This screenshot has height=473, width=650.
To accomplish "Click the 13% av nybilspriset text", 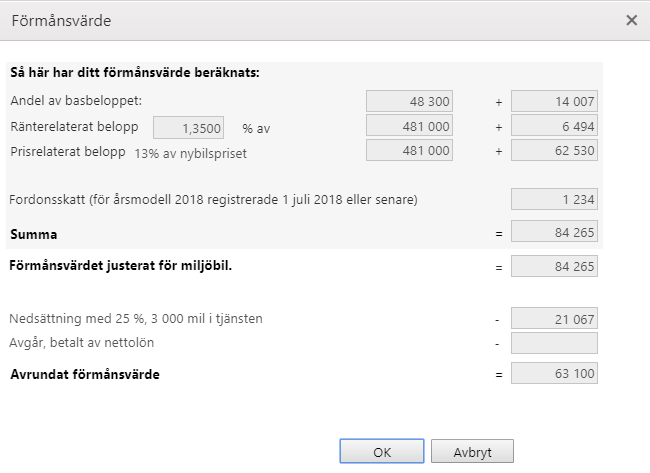I will click(190, 153).
